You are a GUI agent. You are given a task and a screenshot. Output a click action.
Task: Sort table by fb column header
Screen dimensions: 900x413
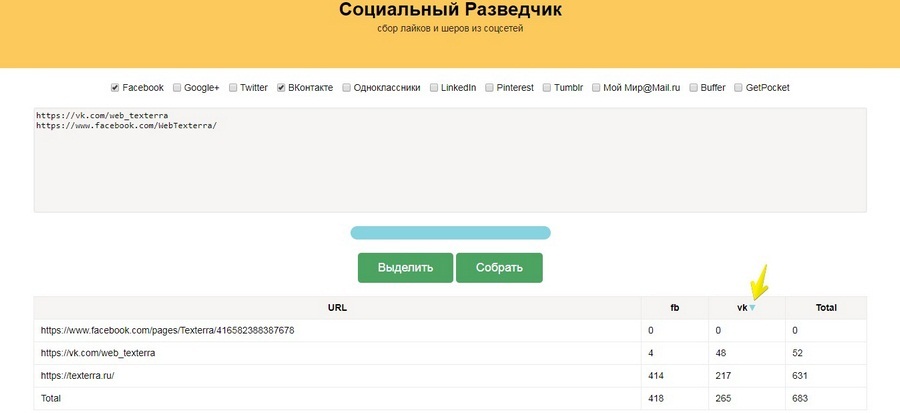tap(675, 308)
